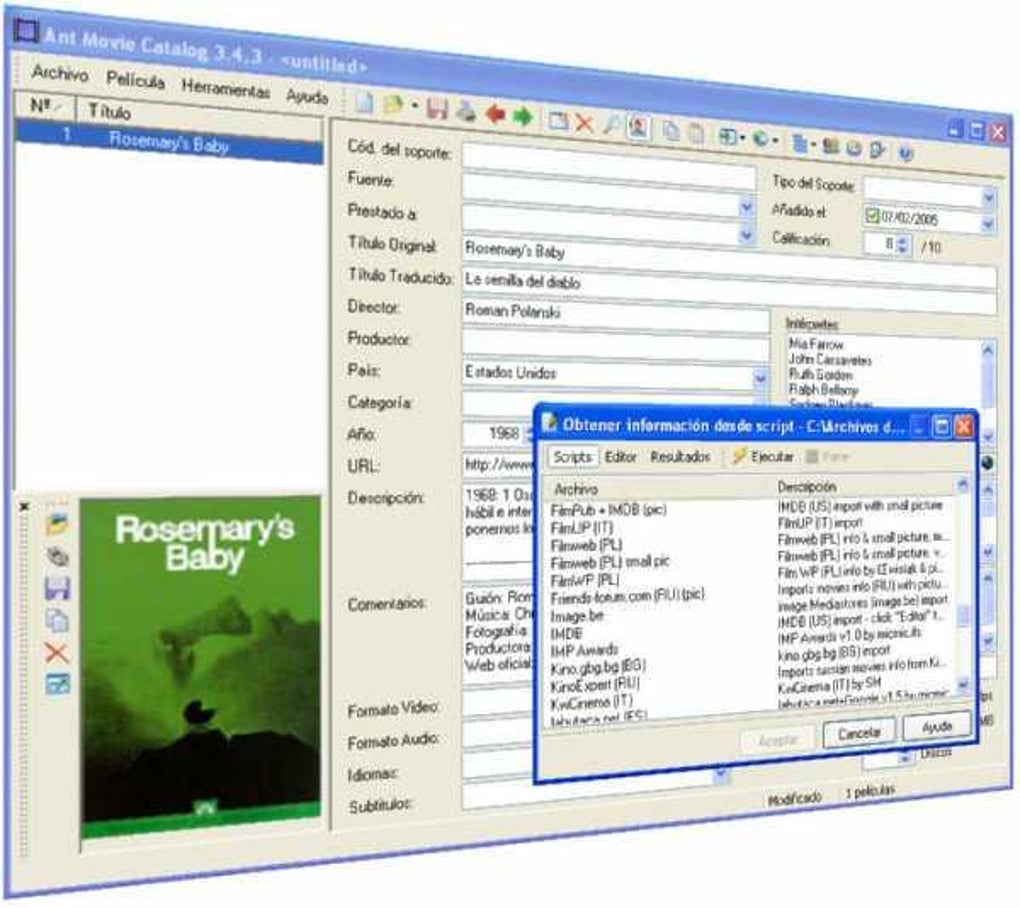Click the New catalog toolbar icon
The height and width of the screenshot is (908, 1020).
coord(364,101)
